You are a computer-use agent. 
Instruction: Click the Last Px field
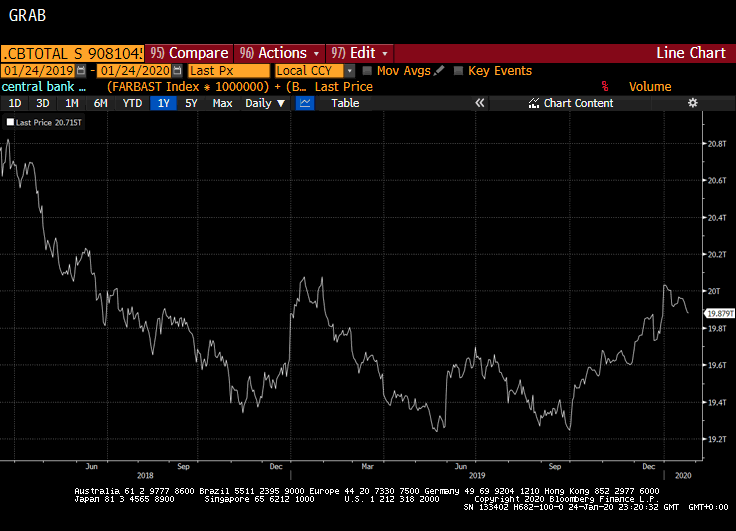click(229, 71)
